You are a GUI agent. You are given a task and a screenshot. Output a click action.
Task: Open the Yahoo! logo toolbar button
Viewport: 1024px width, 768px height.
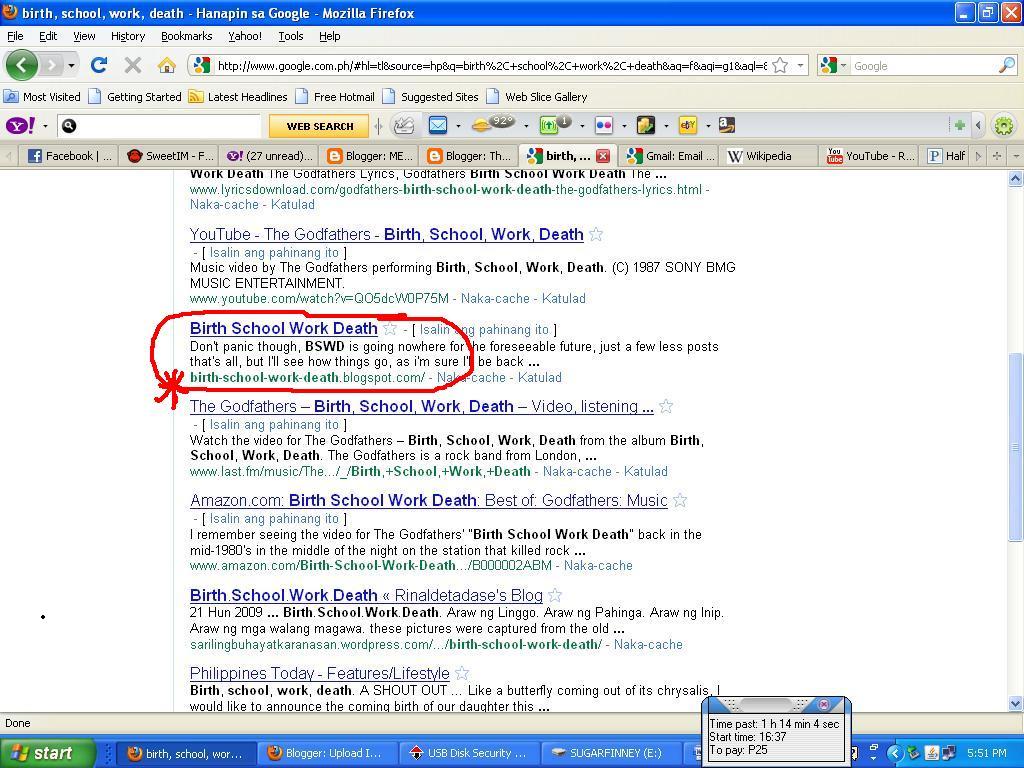21,125
